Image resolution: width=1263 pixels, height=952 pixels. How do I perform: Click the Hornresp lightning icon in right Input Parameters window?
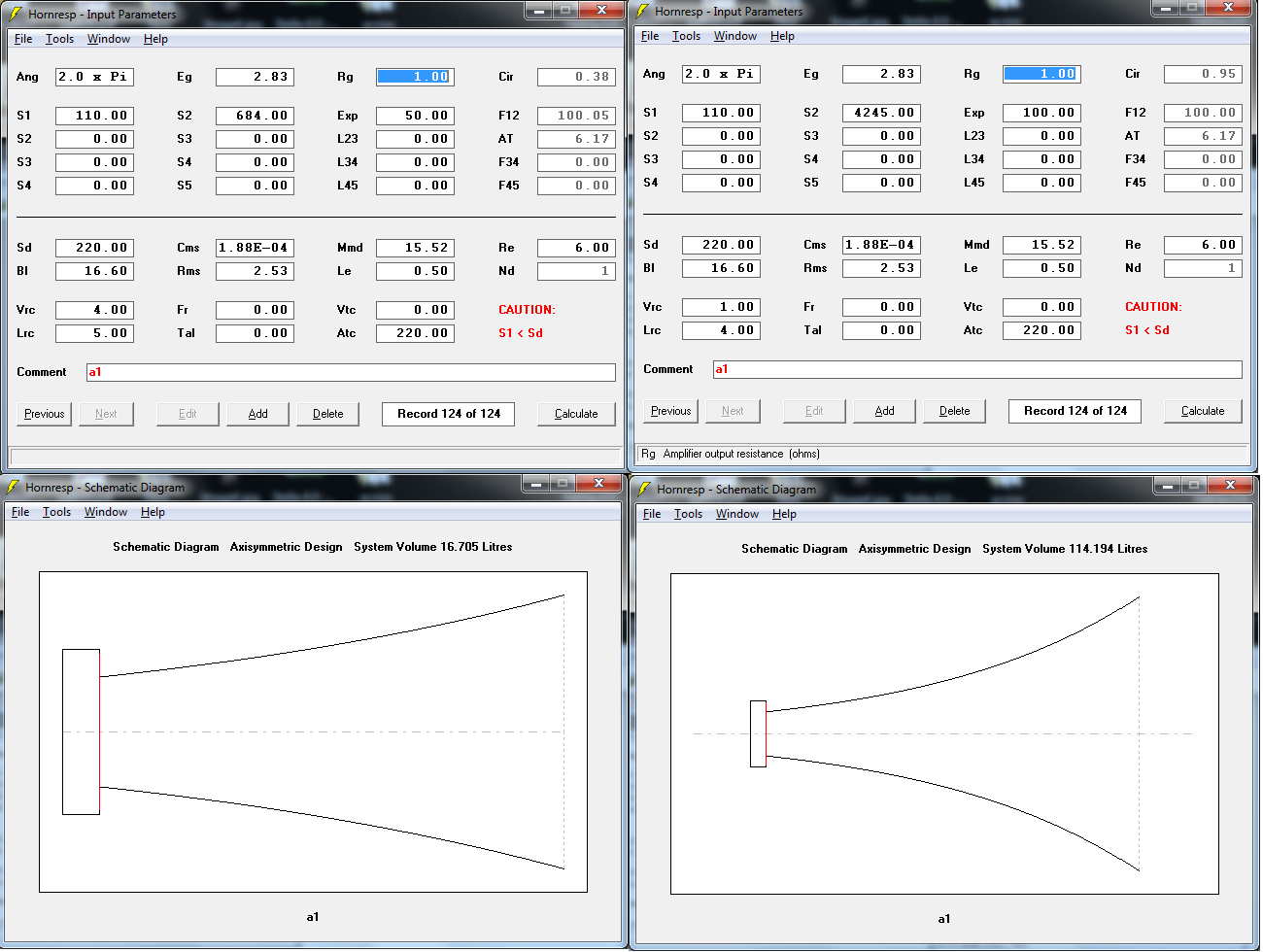coord(642,11)
